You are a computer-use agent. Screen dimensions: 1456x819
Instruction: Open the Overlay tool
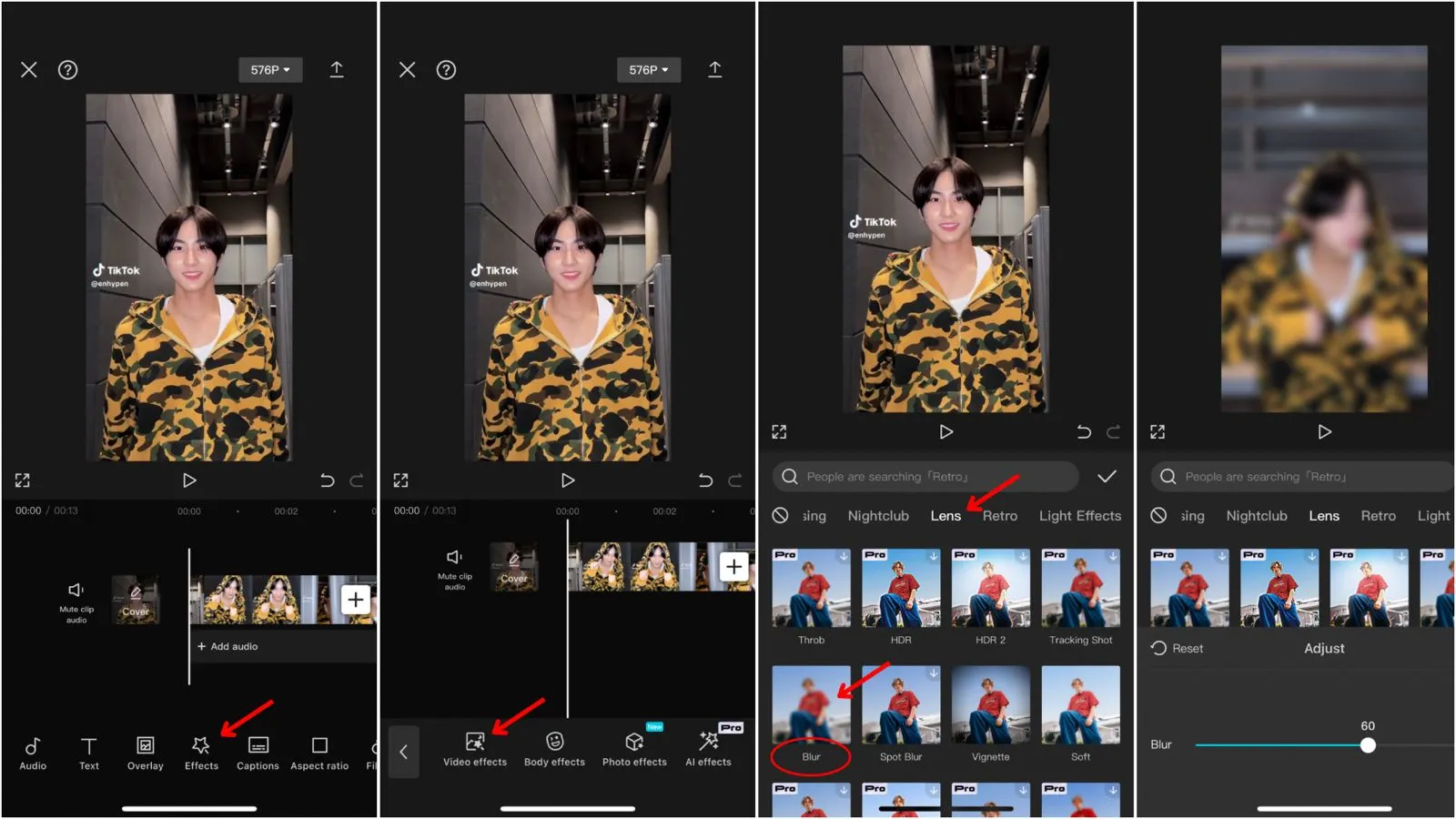145,753
